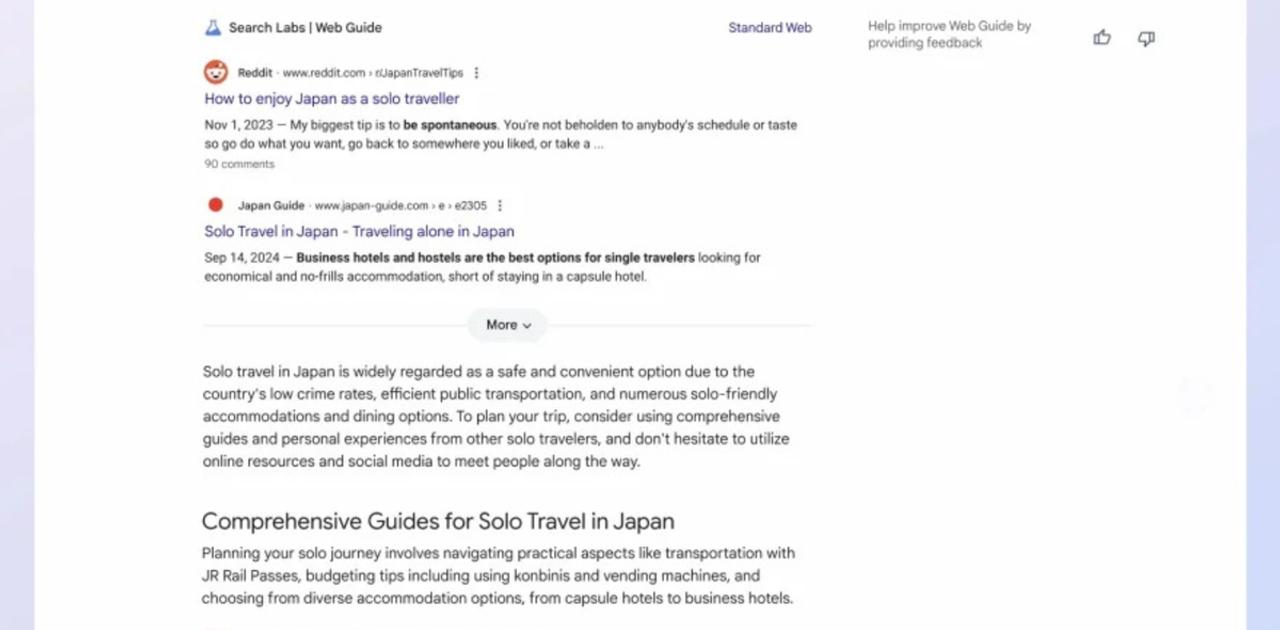Click the www.japan-guide.com breadcrumb URL
This screenshot has width=1280, height=630.
coord(400,206)
